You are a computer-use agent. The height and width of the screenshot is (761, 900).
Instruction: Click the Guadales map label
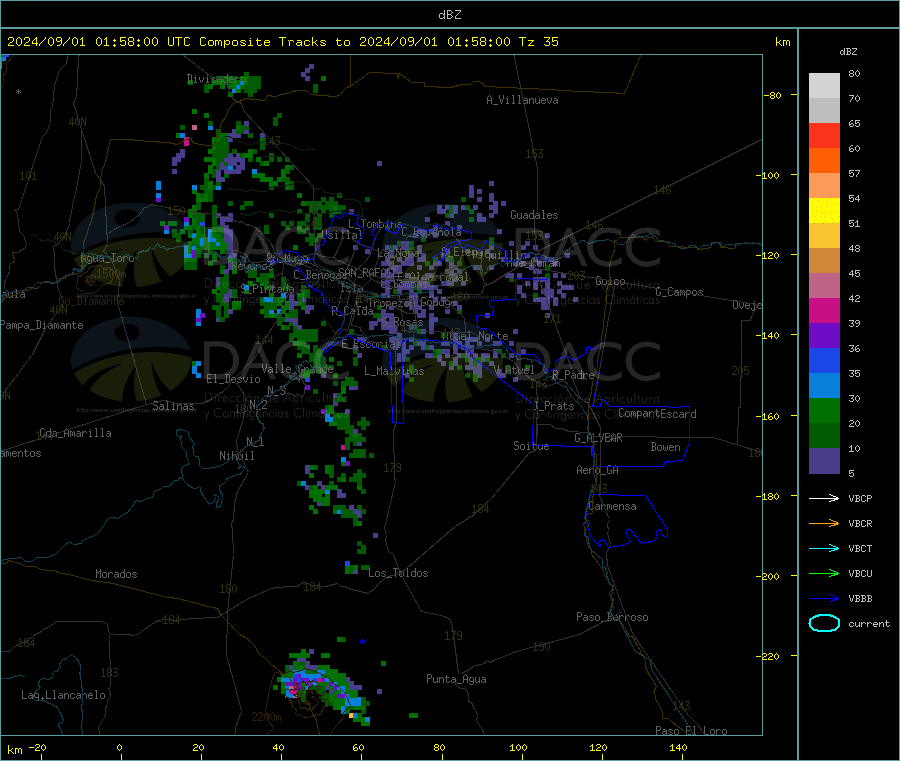[534, 215]
